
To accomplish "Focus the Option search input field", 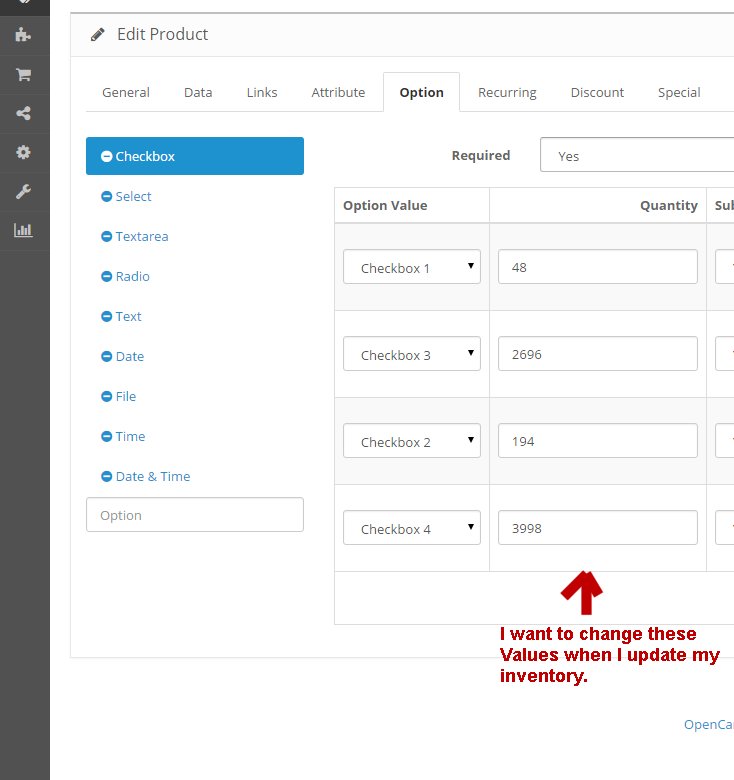I will (195, 515).
